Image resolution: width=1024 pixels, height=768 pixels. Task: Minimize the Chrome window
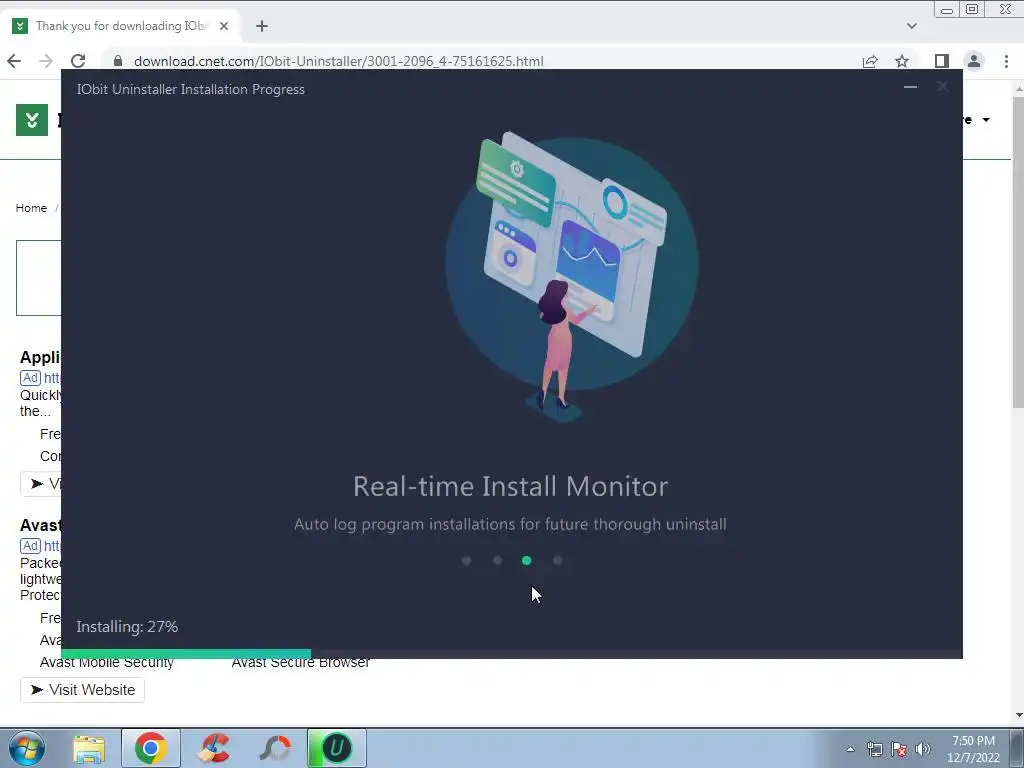coord(947,9)
